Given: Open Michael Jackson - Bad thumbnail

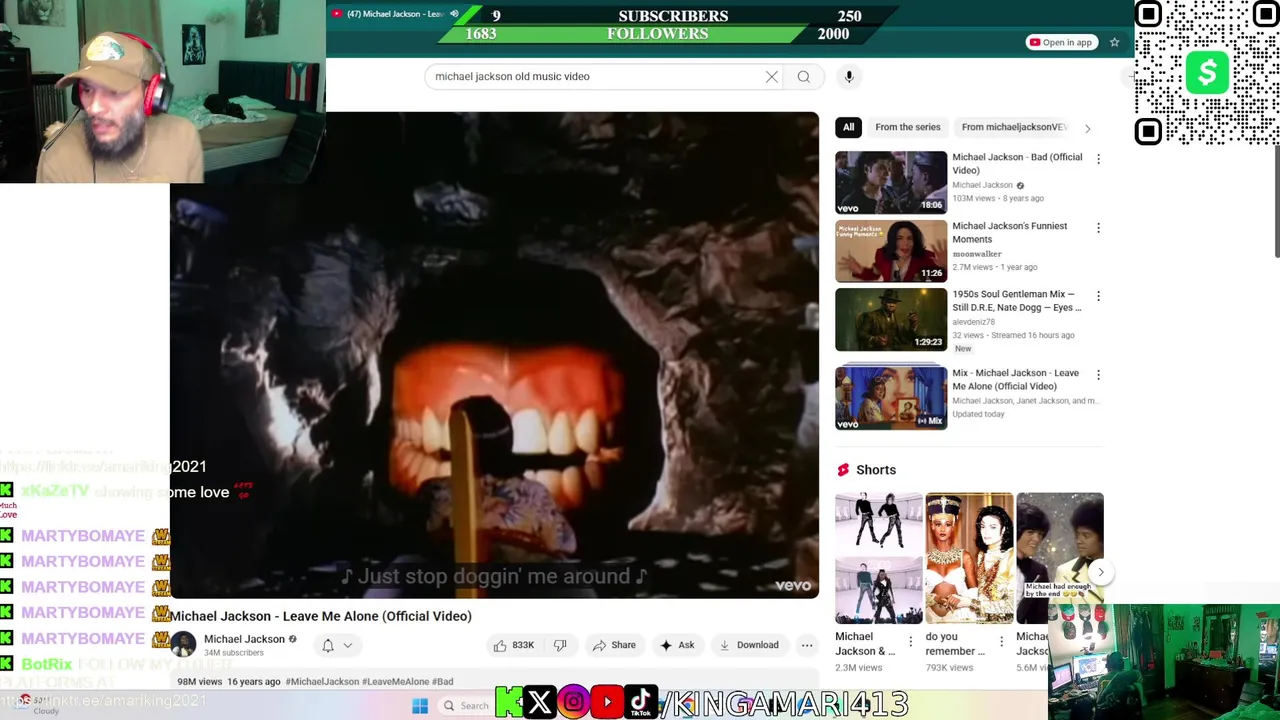Looking at the screenshot, I should [891, 182].
